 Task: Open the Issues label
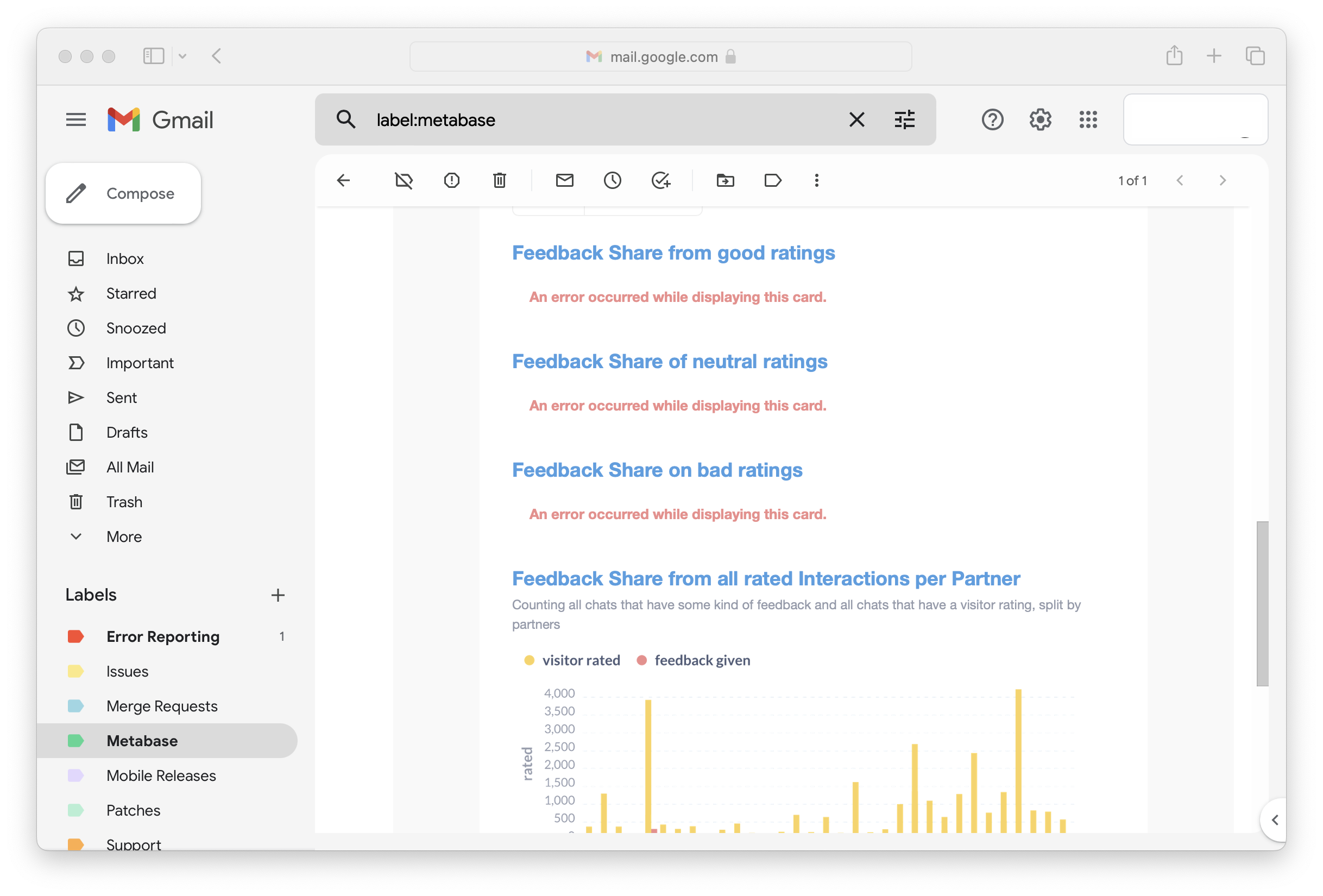pos(128,671)
